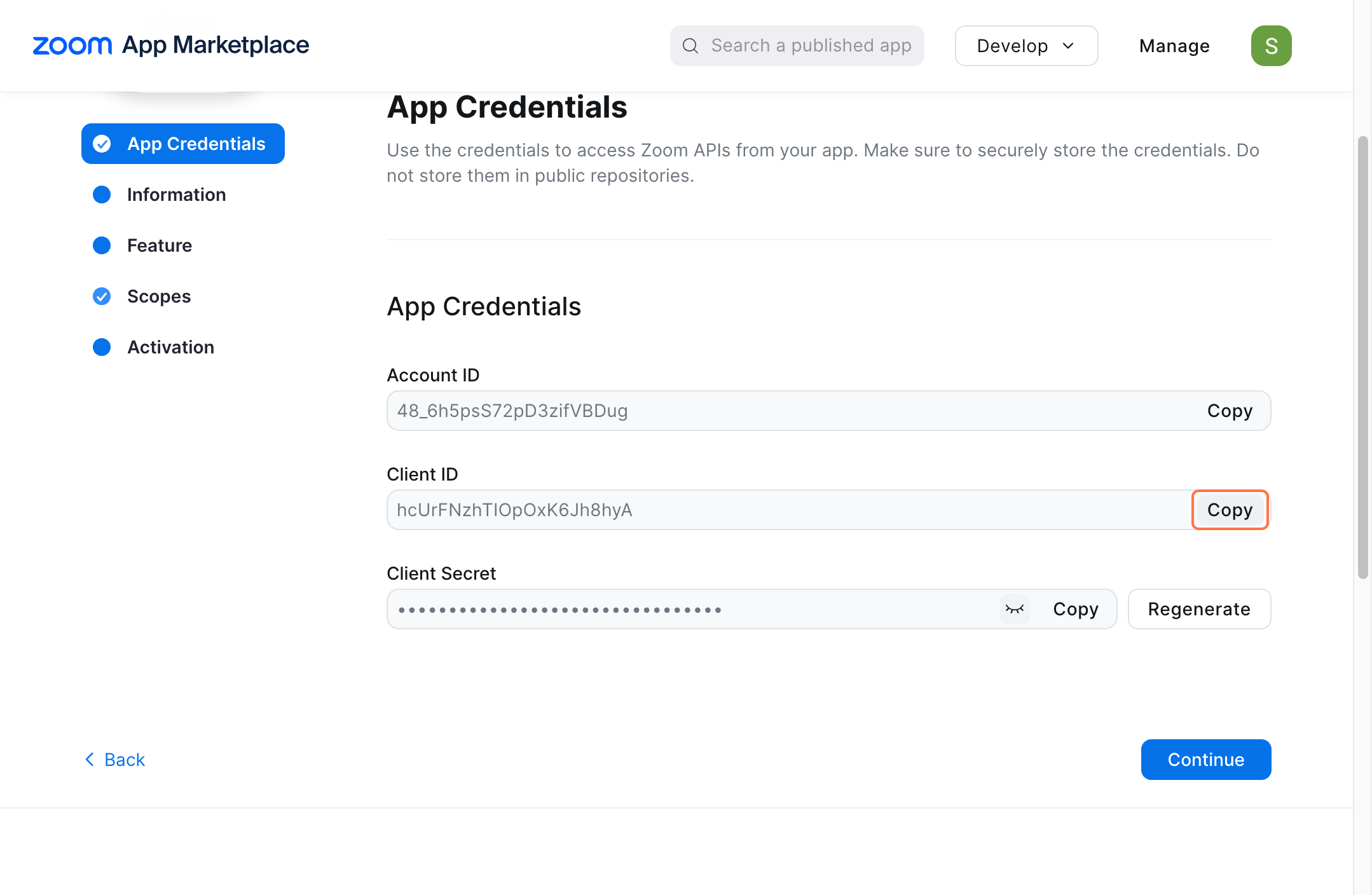Navigate to the Activation step
1372x895 pixels.
point(170,347)
